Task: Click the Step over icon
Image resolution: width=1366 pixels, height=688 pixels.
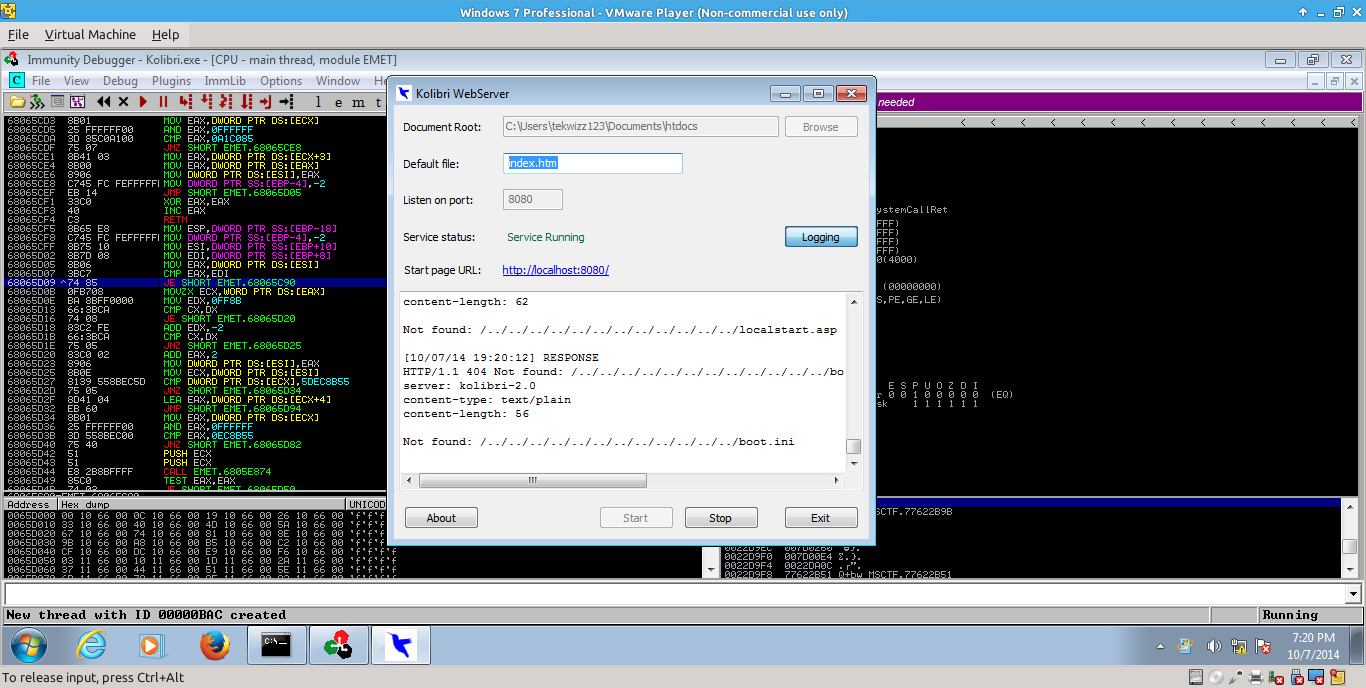Action: point(206,101)
